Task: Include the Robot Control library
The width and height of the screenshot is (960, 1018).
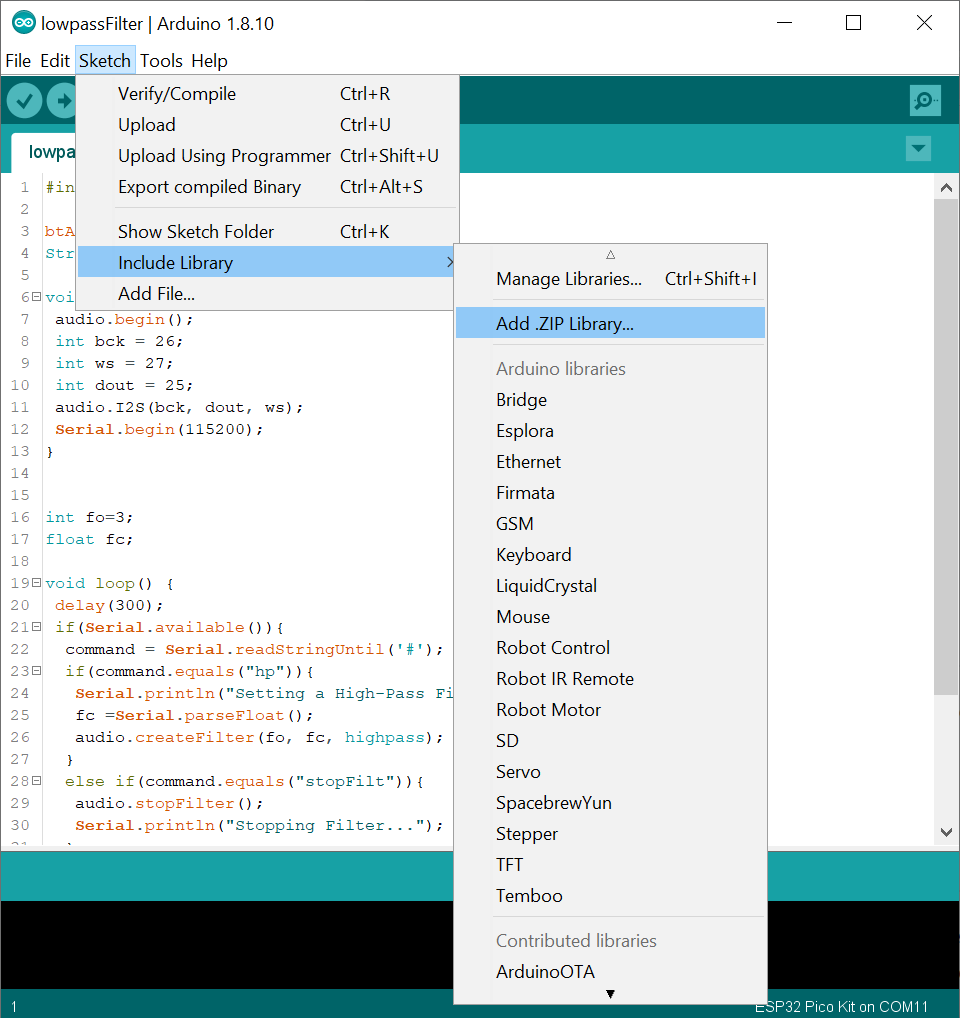Action: pyautogui.click(x=610, y=648)
